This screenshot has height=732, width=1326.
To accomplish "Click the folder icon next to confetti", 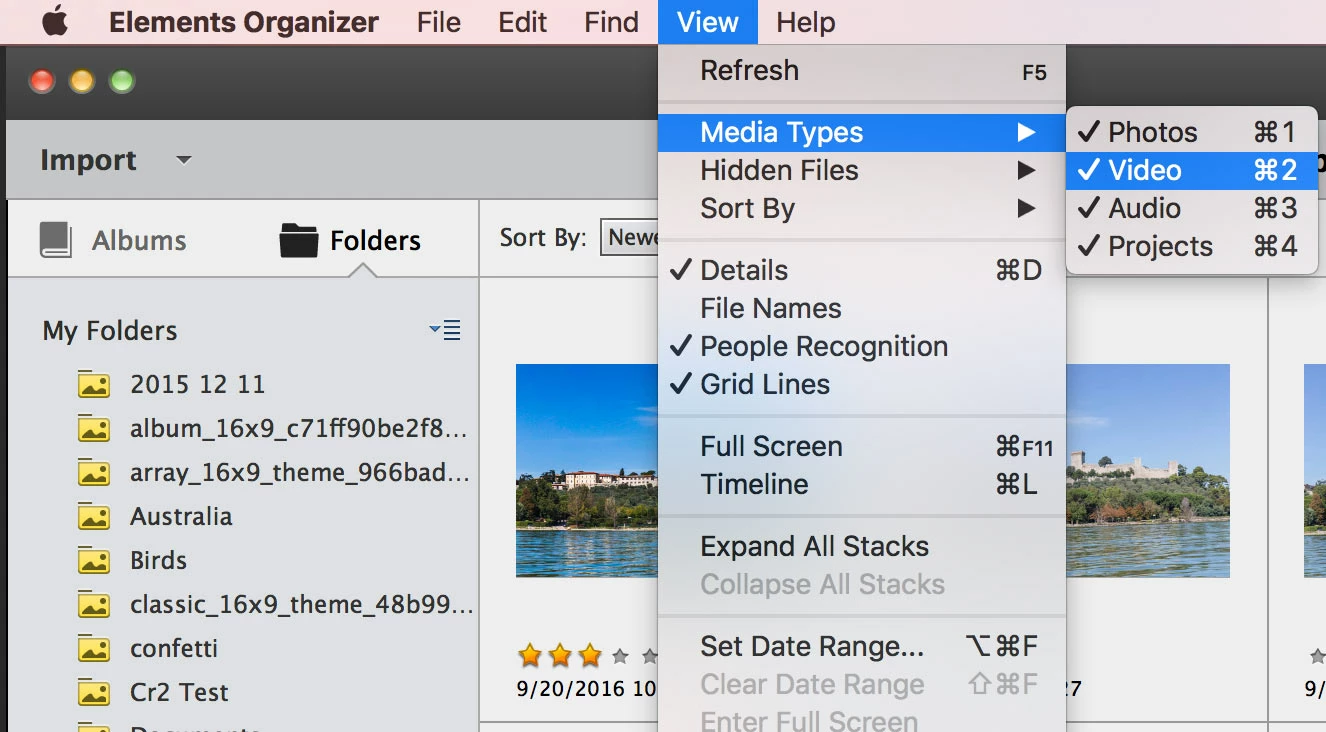I will tap(94, 649).
